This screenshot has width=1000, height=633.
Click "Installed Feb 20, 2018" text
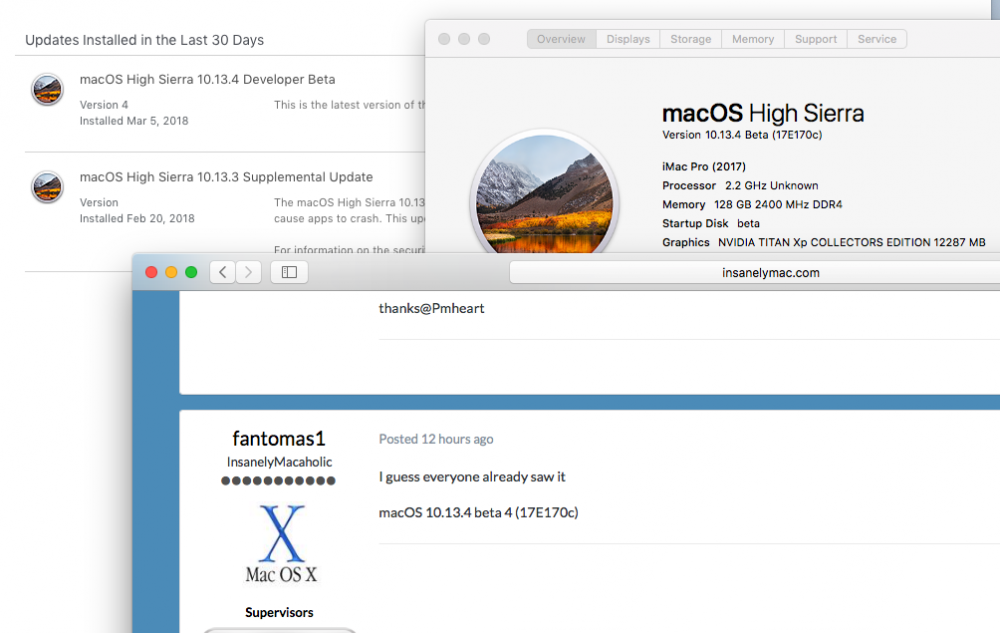(137, 218)
